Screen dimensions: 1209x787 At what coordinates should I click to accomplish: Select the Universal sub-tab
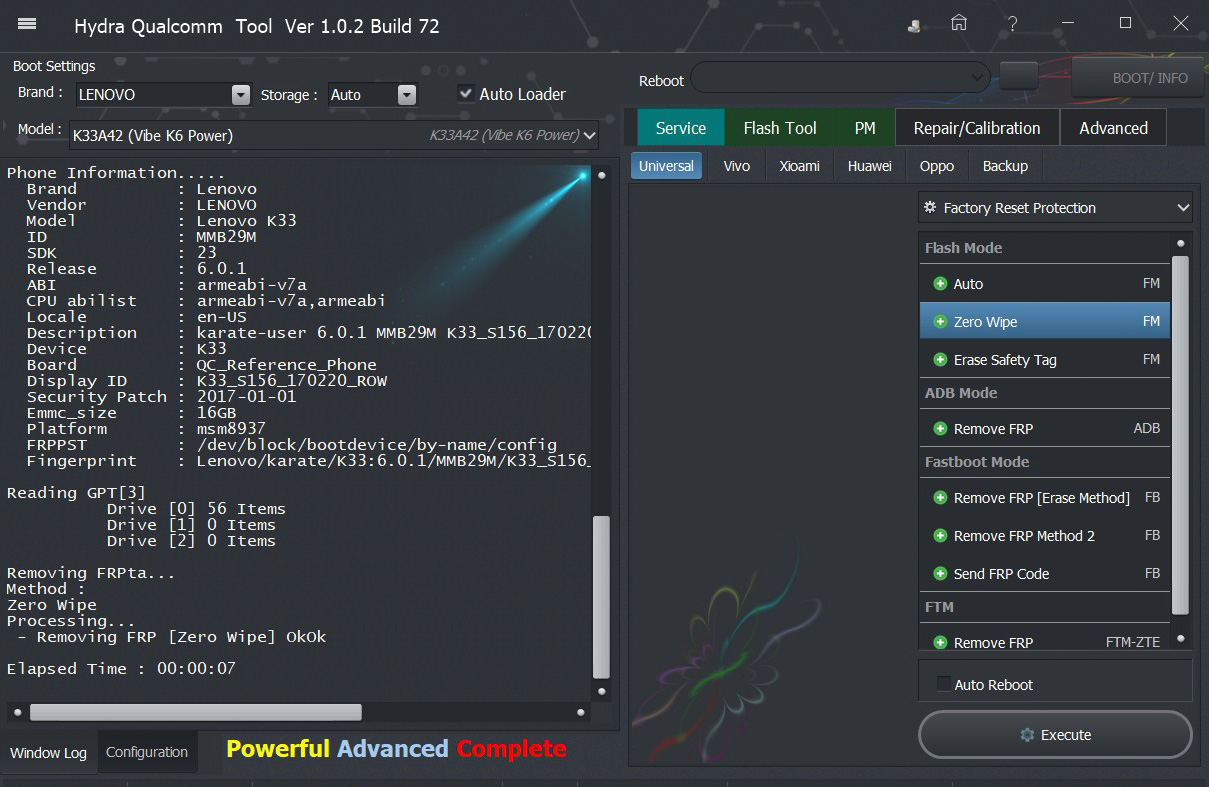(666, 166)
